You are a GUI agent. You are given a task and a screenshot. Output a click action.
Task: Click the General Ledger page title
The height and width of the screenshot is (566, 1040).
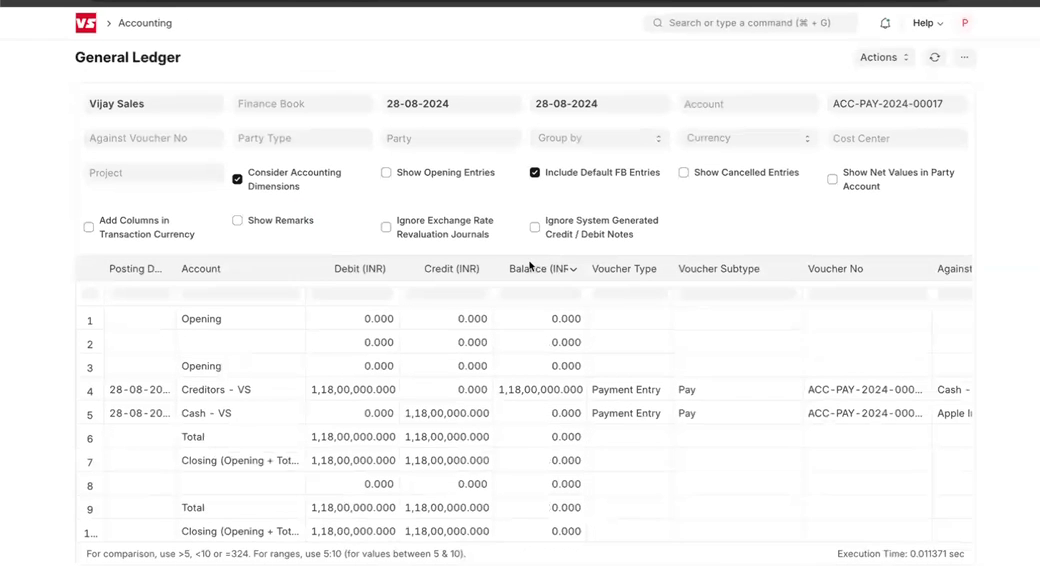[x=127, y=57]
